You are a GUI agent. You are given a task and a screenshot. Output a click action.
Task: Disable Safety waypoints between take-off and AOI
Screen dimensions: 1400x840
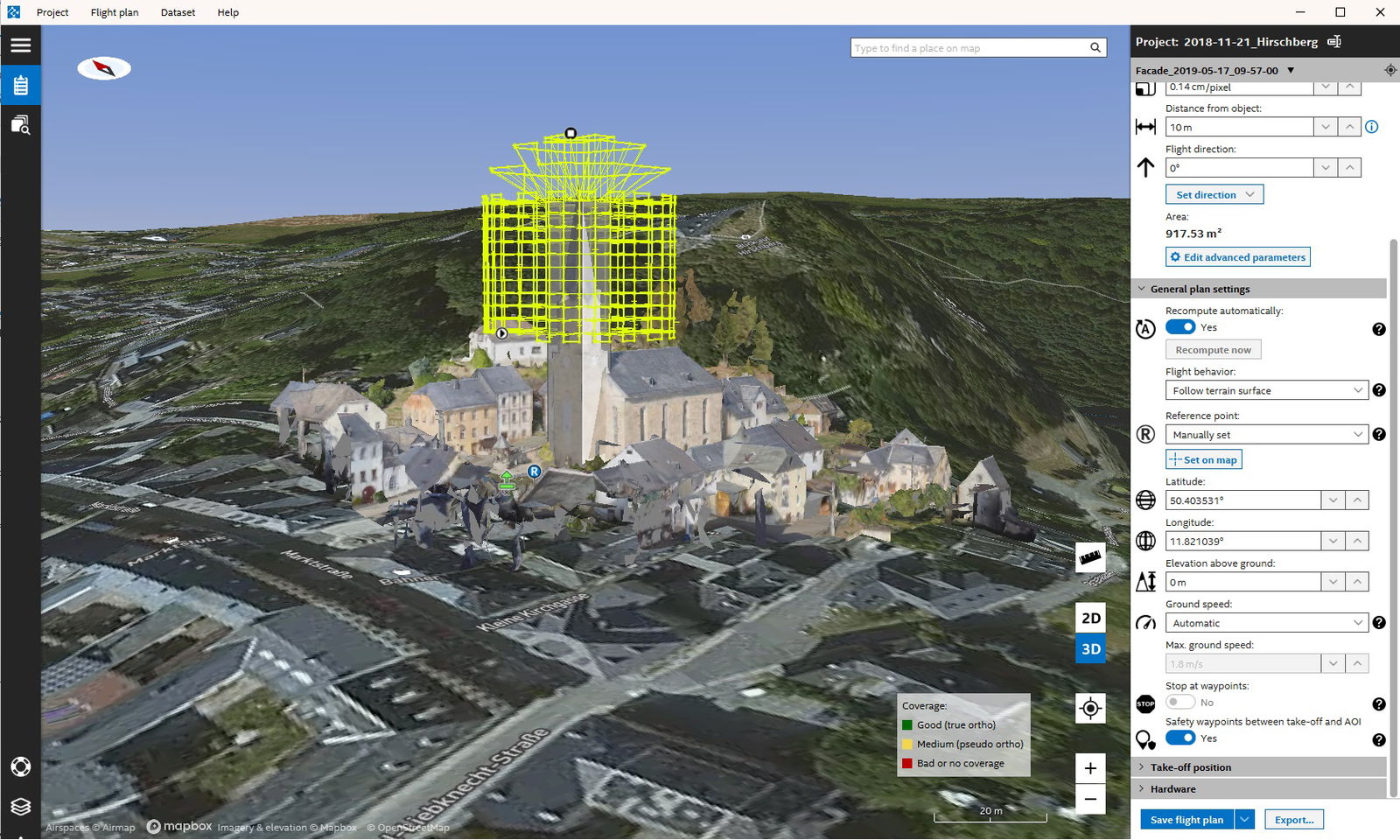(x=1179, y=738)
